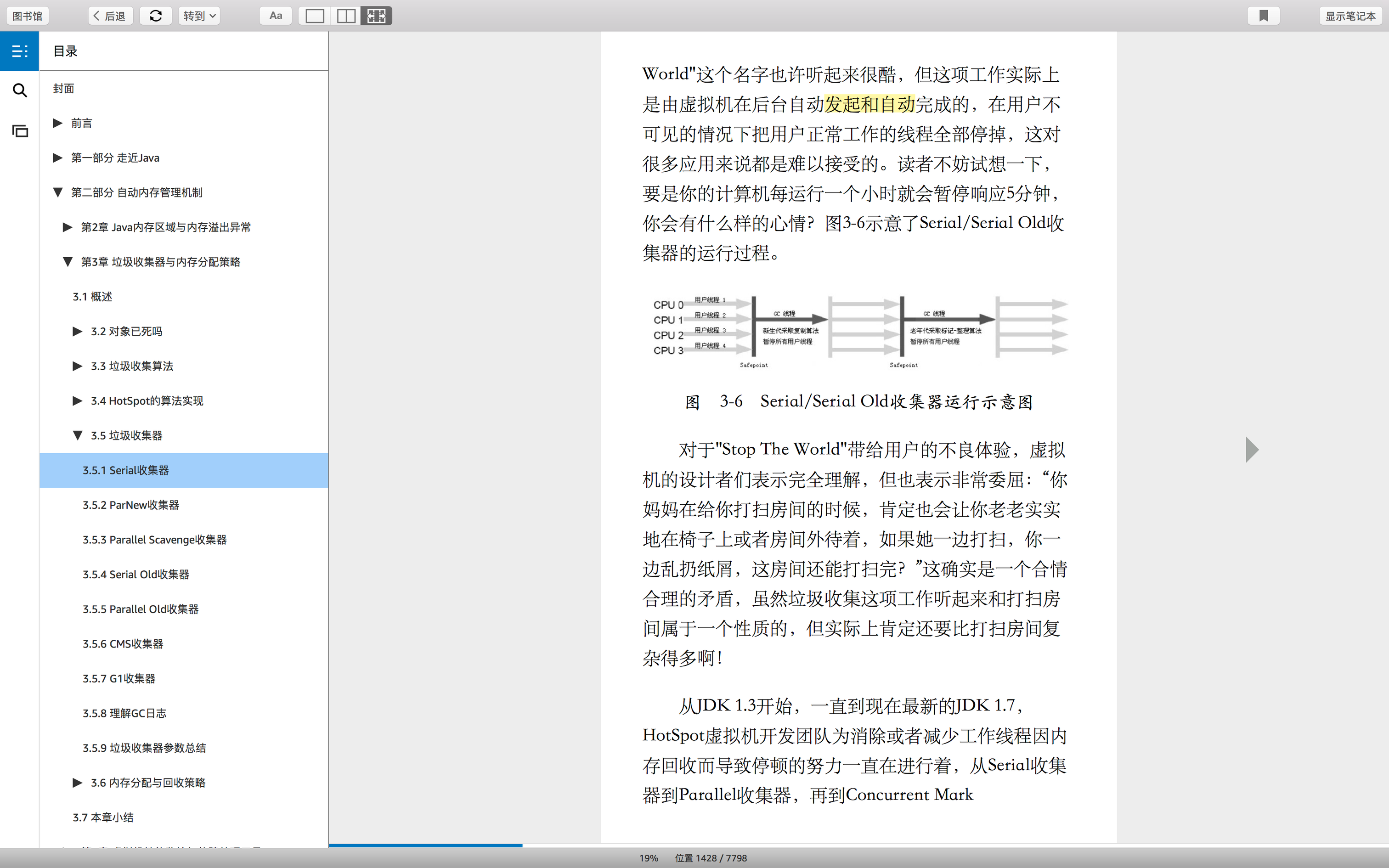Select 3.5.6 CMS收集器 entry
Viewport: 1389px width, 868px height.
click(123, 643)
